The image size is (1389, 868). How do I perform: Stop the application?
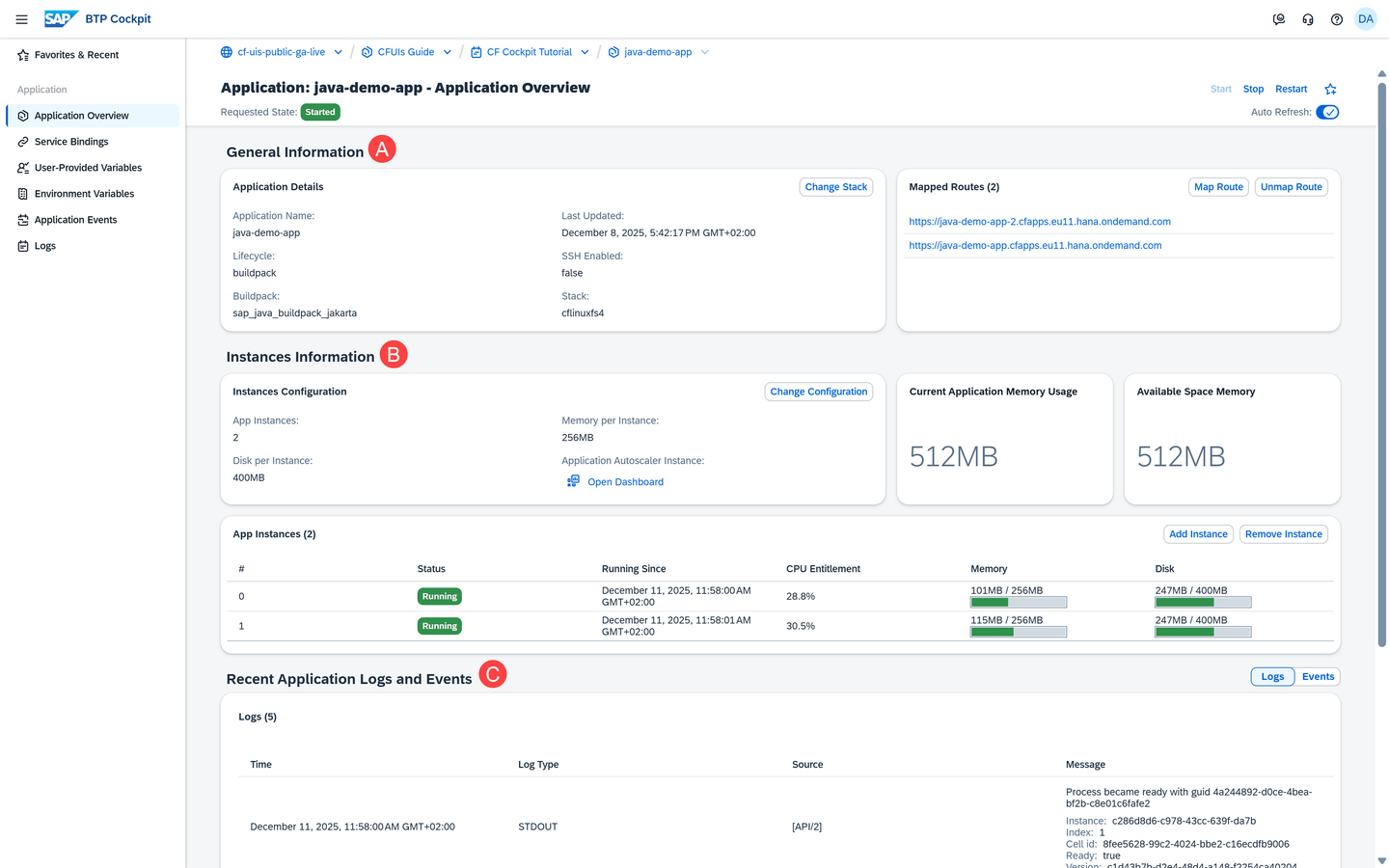point(1253,89)
